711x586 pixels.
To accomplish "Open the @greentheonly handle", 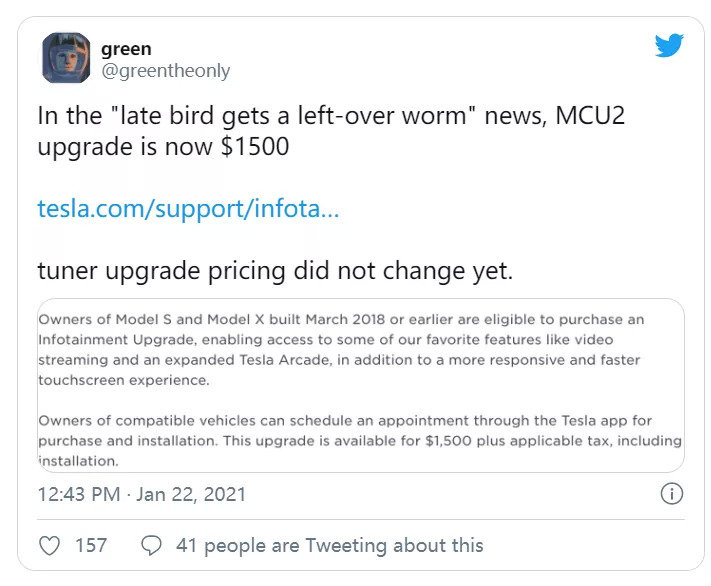I will point(165,70).
